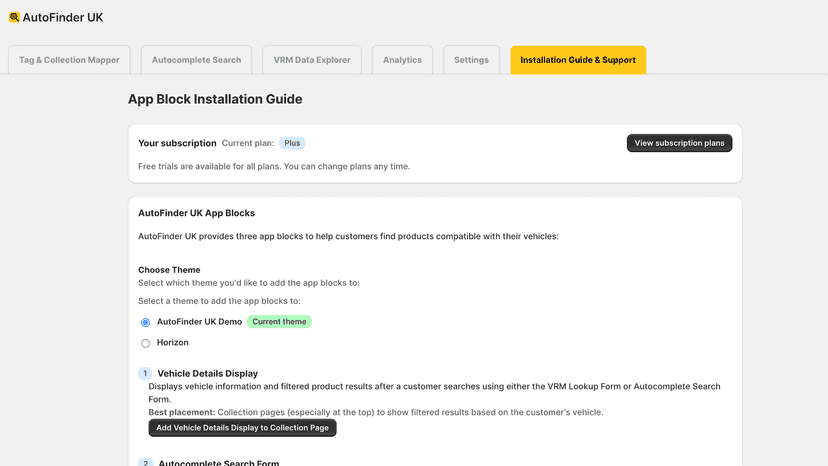Choose the Horizon theme radio button
Image resolution: width=828 pixels, height=466 pixels.
click(145, 343)
